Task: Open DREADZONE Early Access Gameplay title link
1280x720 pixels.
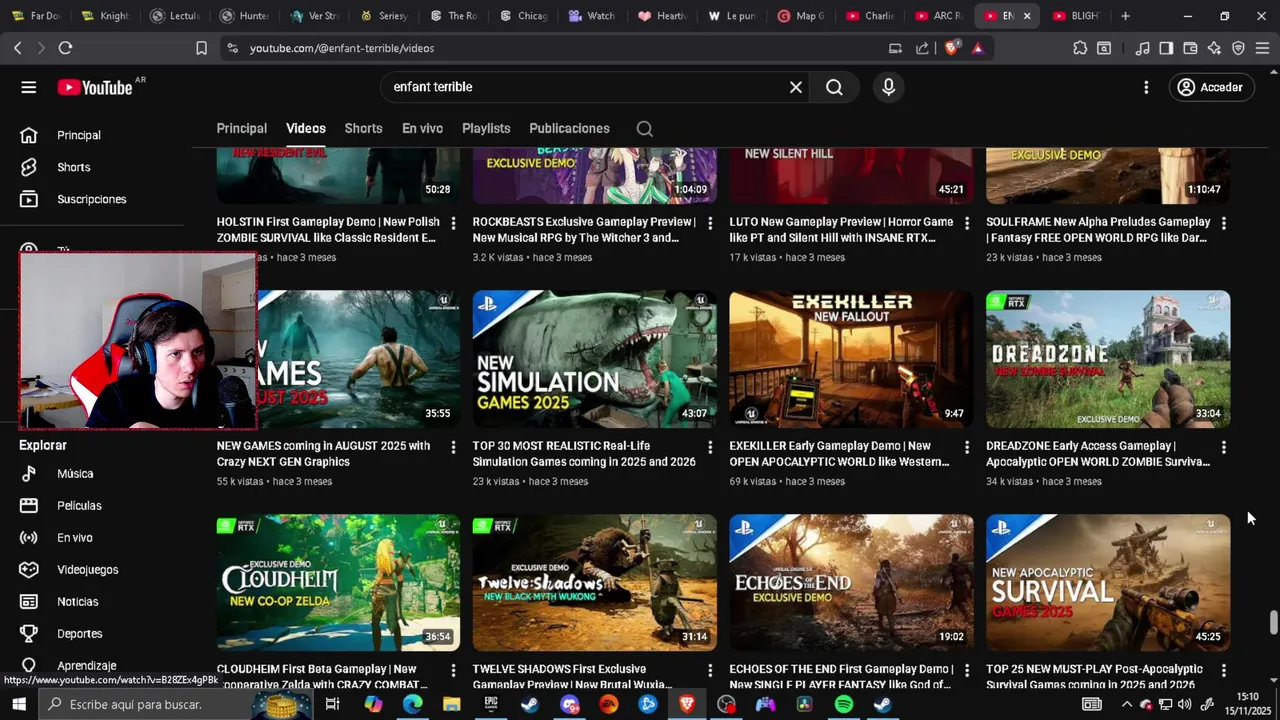Action: (x=1098, y=454)
